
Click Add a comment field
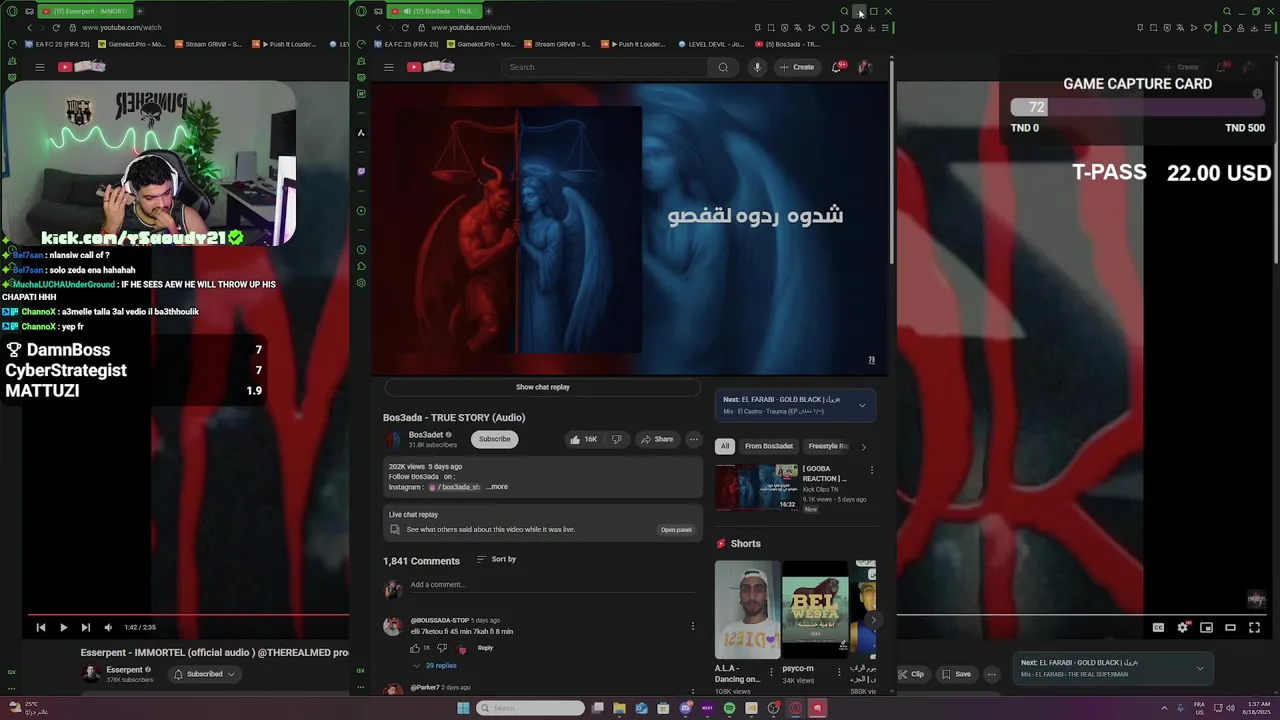551,585
